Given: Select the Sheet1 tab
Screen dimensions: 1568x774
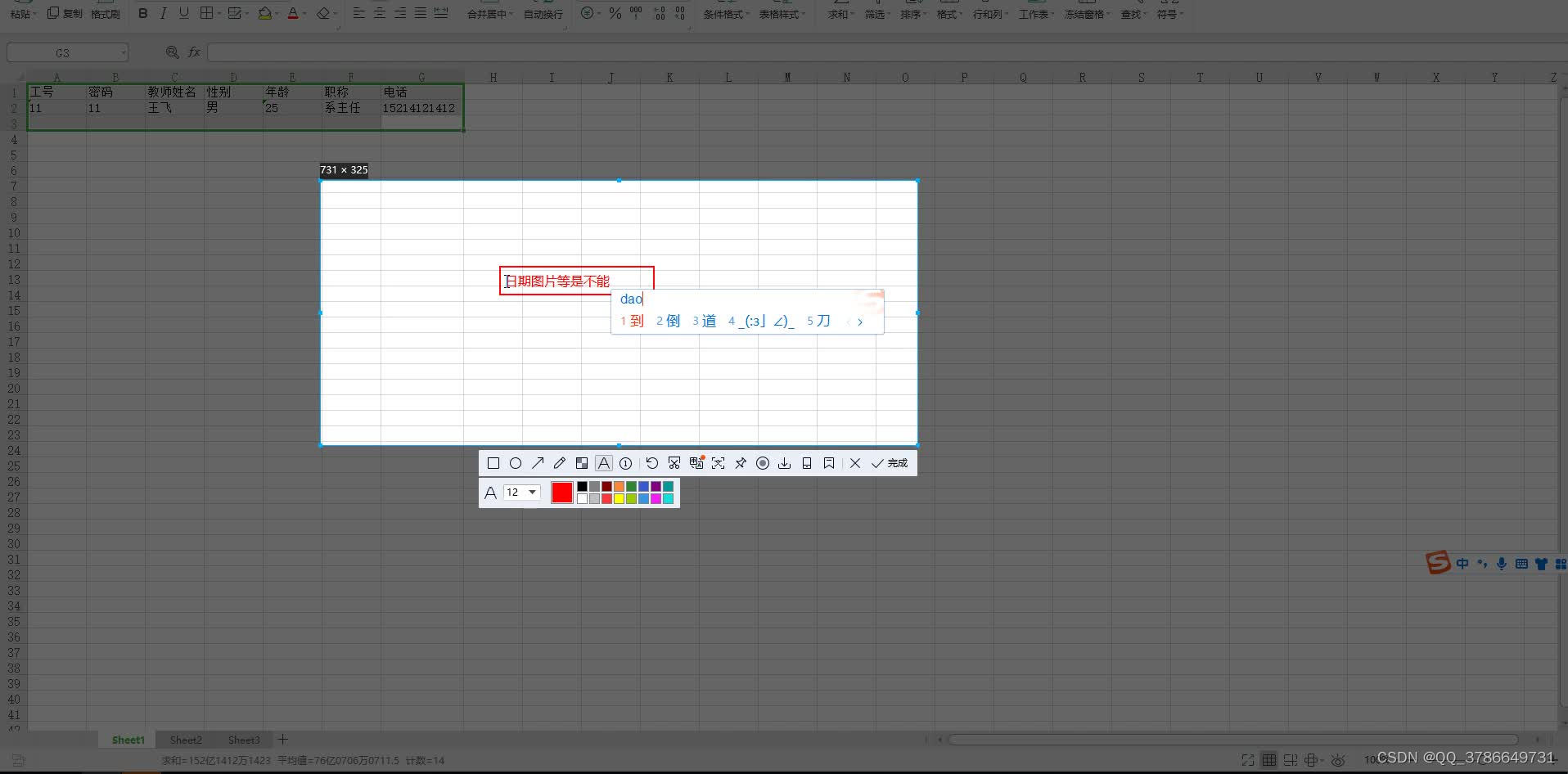Looking at the screenshot, I should [x=128, y=740].
